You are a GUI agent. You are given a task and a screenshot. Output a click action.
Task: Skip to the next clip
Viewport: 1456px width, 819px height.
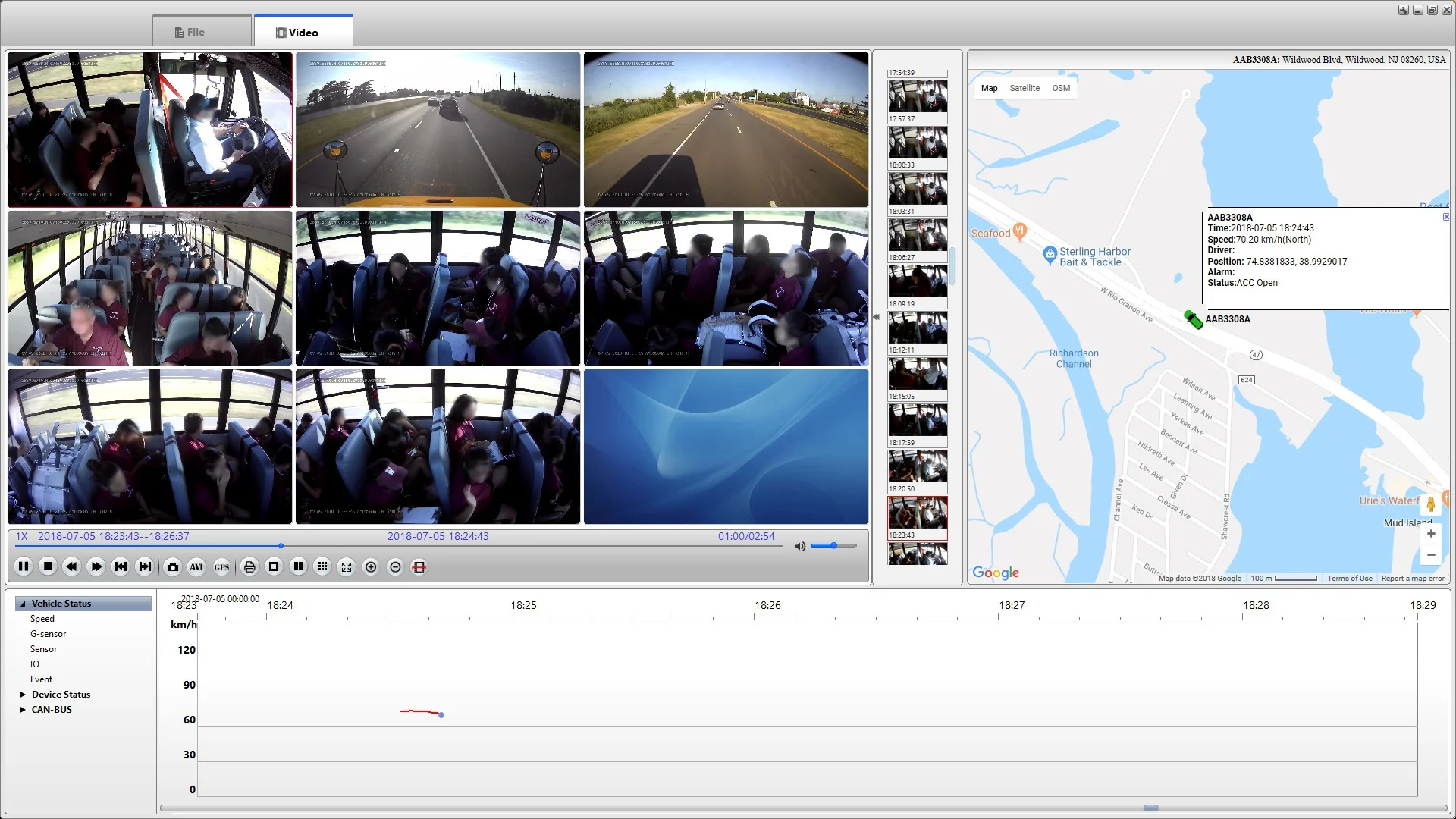(x=145, y=566)
